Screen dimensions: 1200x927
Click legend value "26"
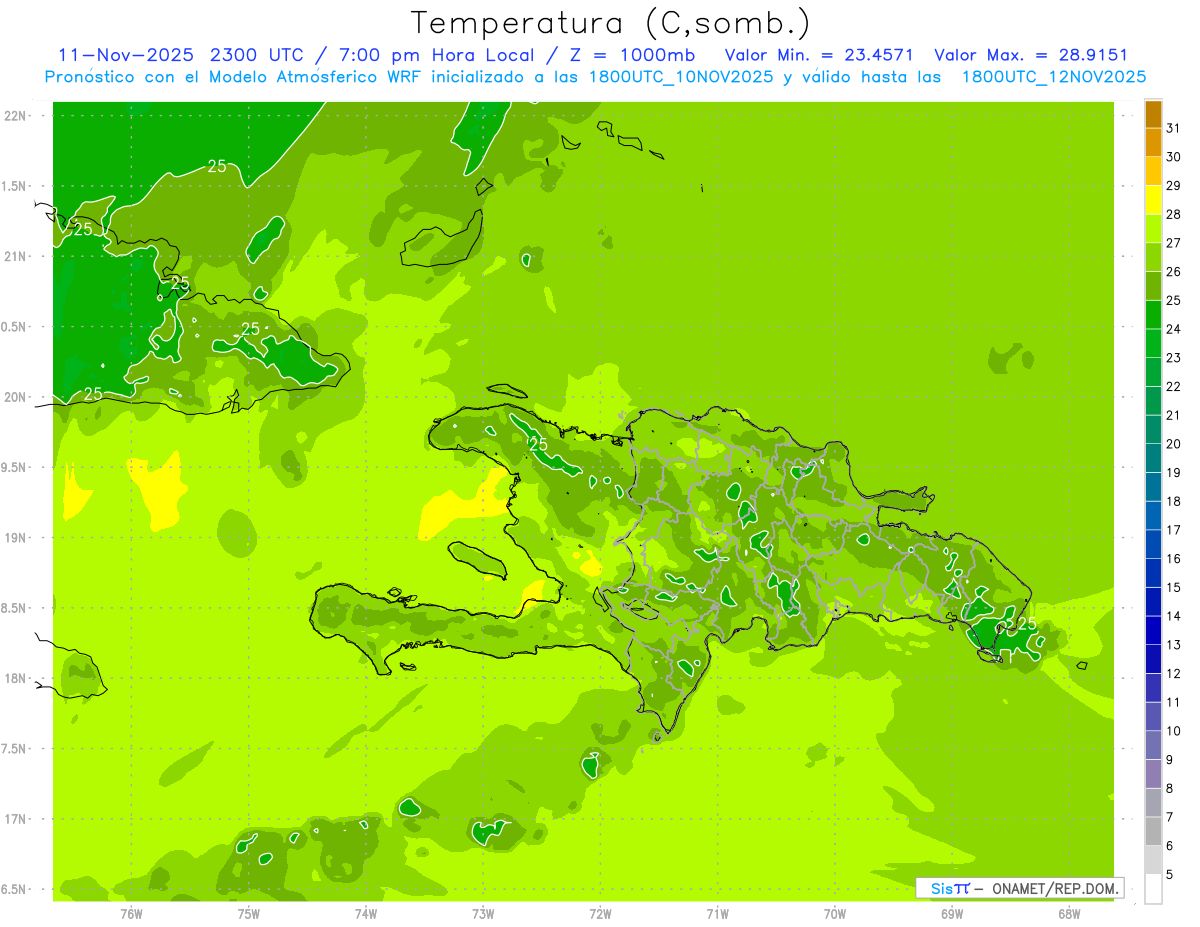pyautogui.click(x=1174, y=271)
